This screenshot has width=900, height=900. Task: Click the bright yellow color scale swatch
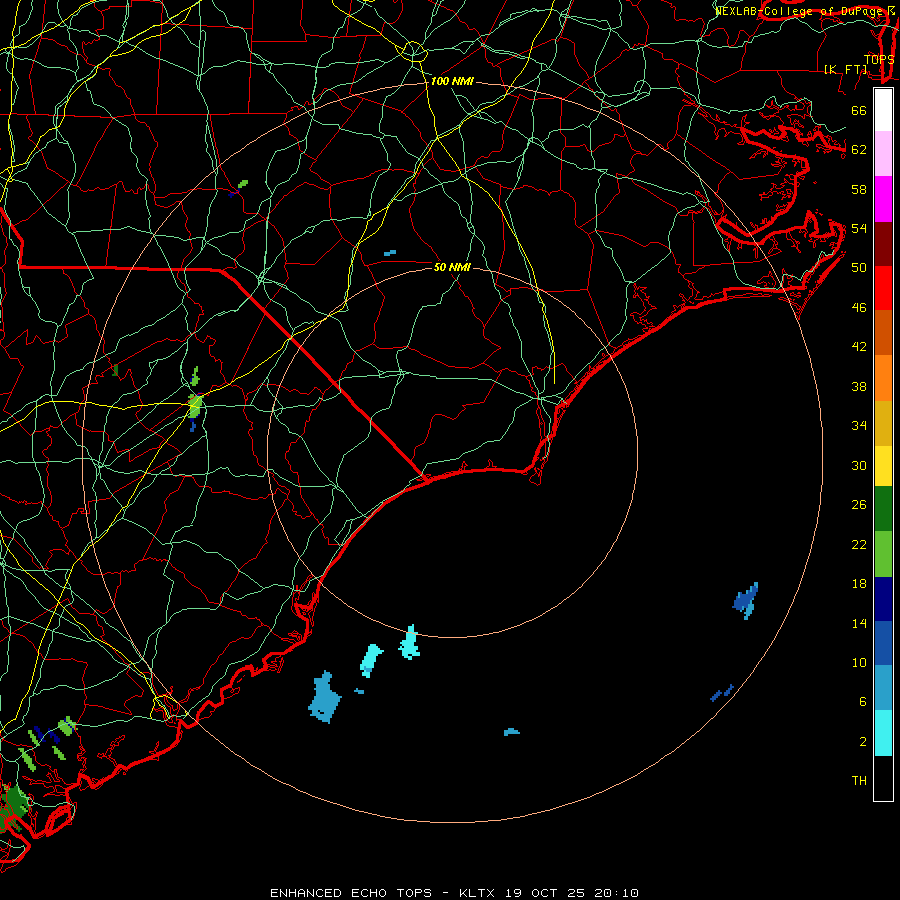(x=883, y=465)
